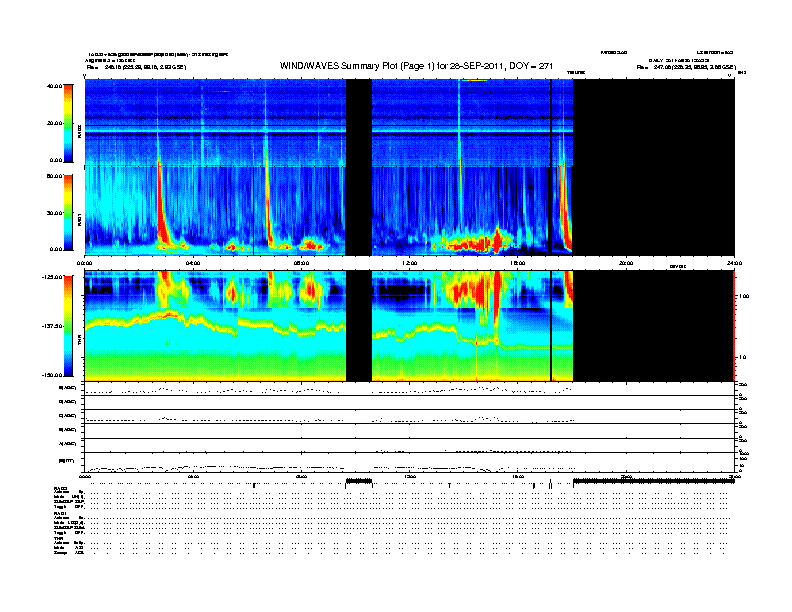
Task: Click the top line-plot panel below the TNR spectrogram
Action: (x=409, y=389)
